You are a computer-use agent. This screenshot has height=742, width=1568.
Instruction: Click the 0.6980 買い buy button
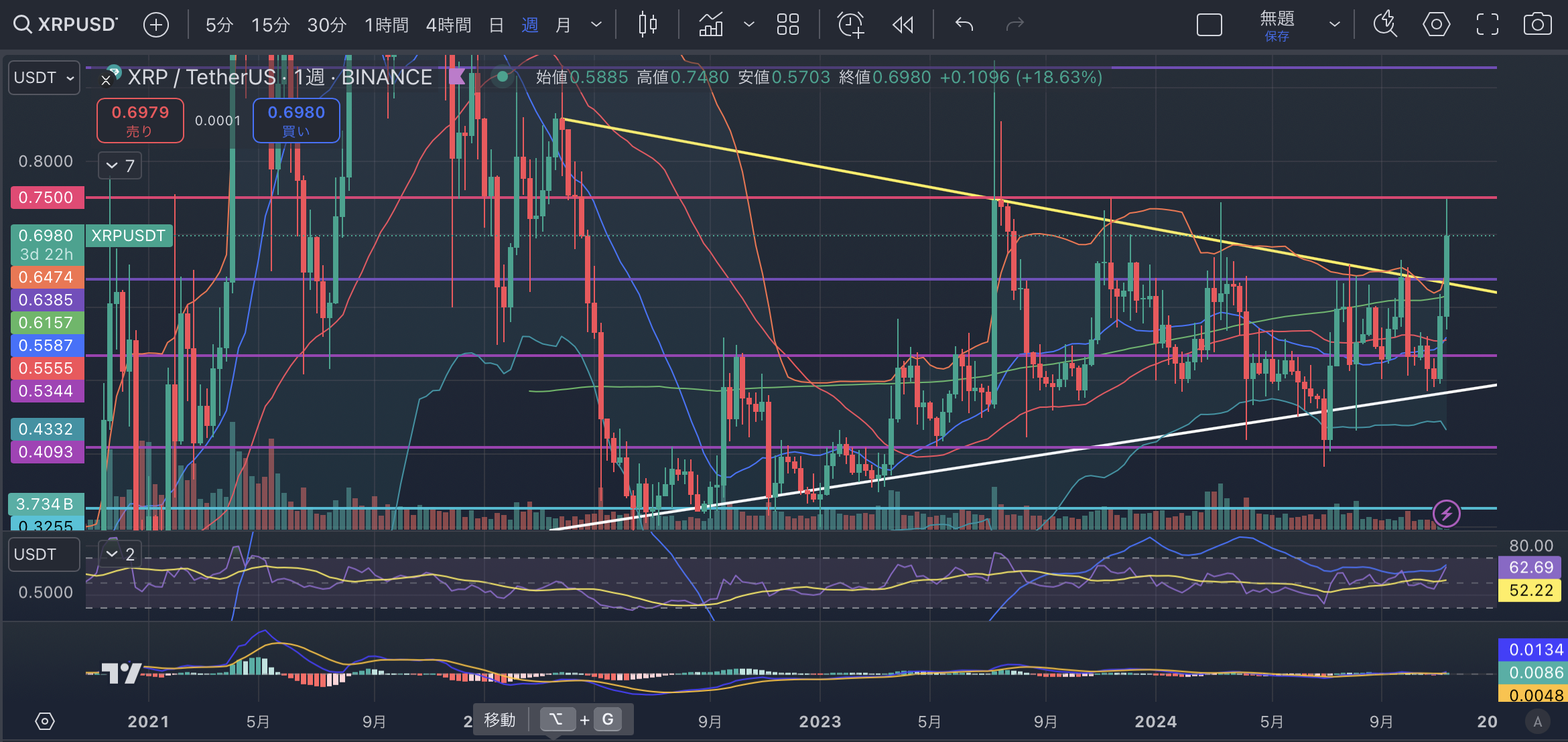coord(296,121)
